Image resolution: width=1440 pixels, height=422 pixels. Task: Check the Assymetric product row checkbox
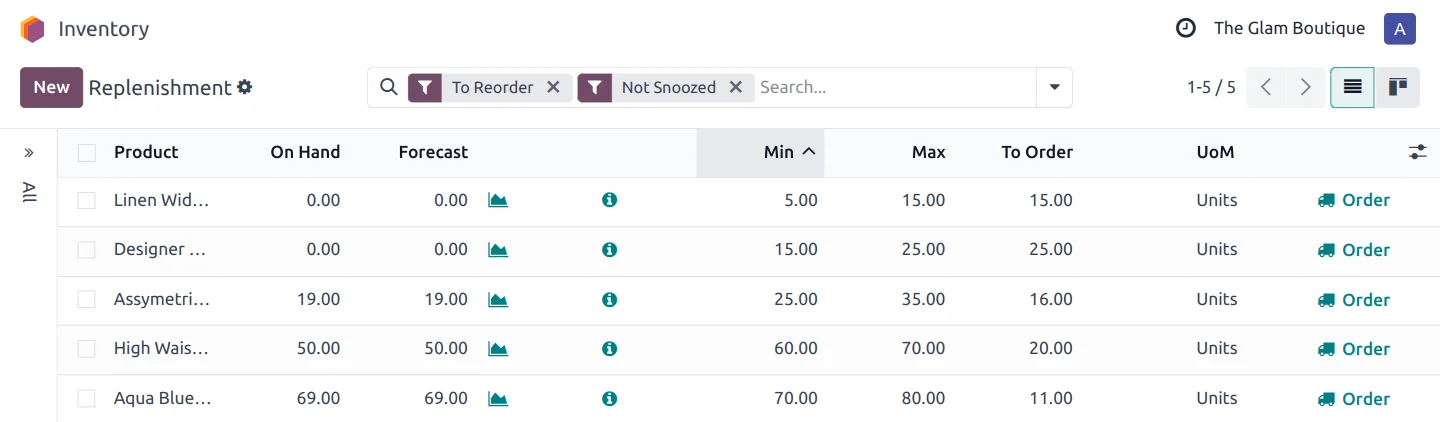pos(87,299)
